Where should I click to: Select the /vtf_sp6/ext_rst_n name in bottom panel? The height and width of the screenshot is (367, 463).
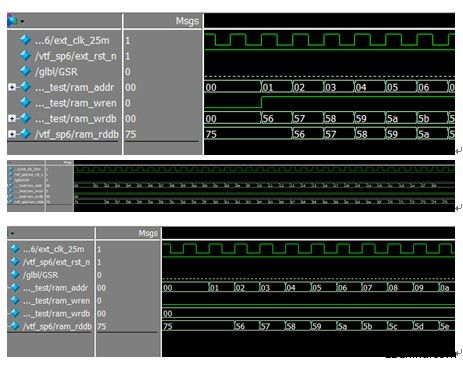coord(56,262)
